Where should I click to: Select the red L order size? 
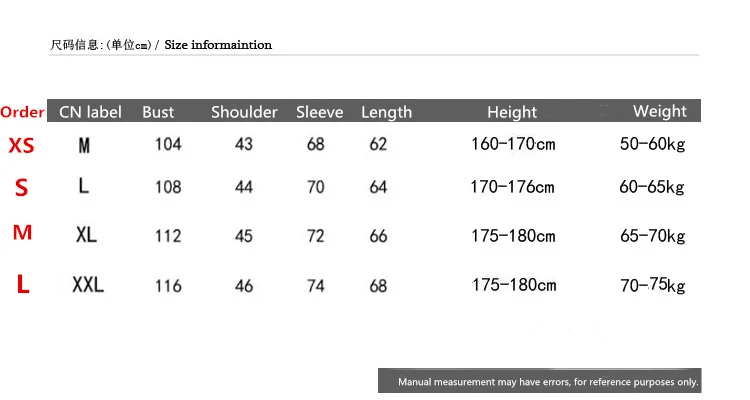23,284
